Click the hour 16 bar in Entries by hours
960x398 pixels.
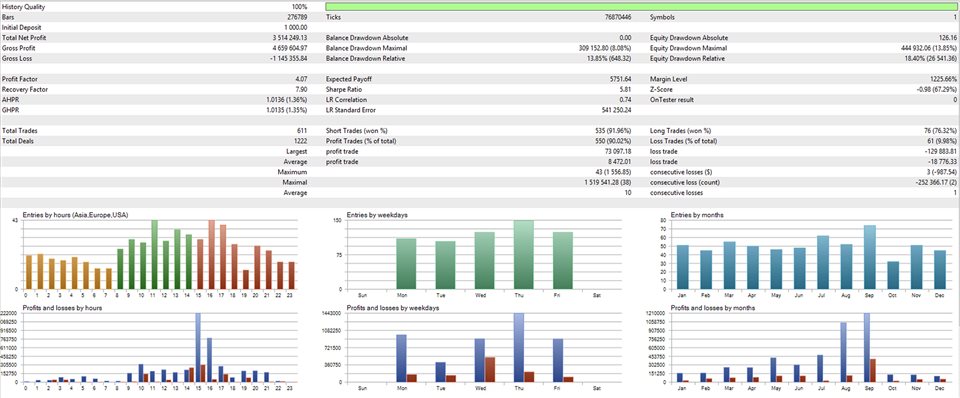click(211, 255)
